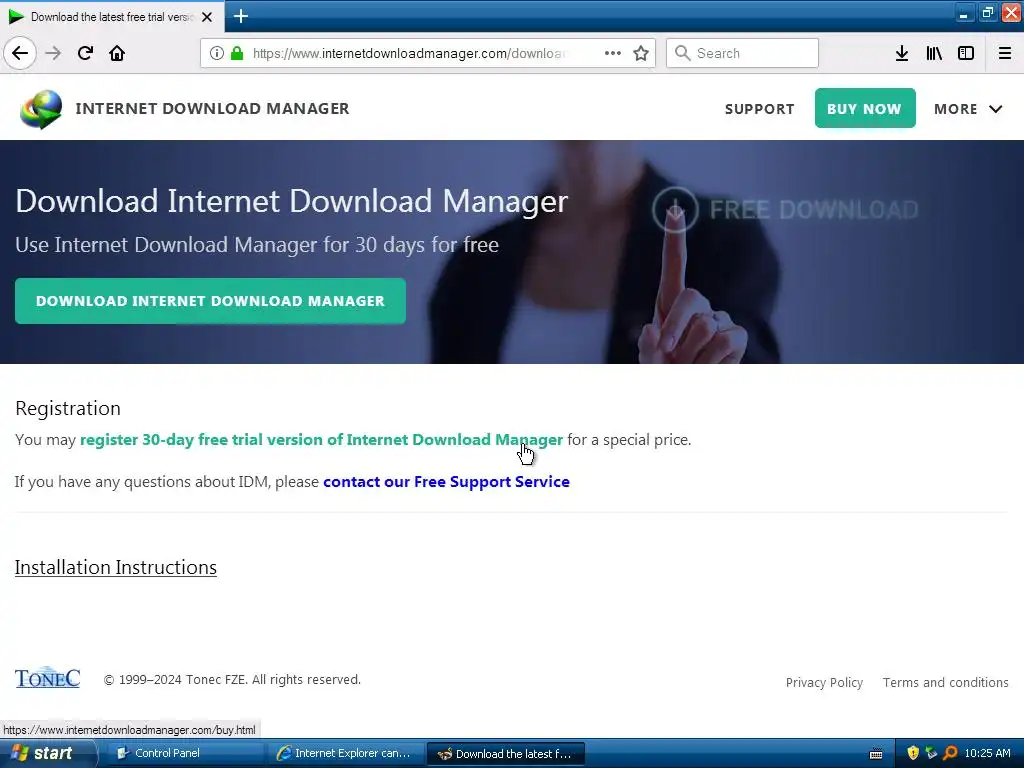Open the Firefox downloads arrow icon
The height and width of the screenshot is (768, 1024).
[x=902, y=53]
